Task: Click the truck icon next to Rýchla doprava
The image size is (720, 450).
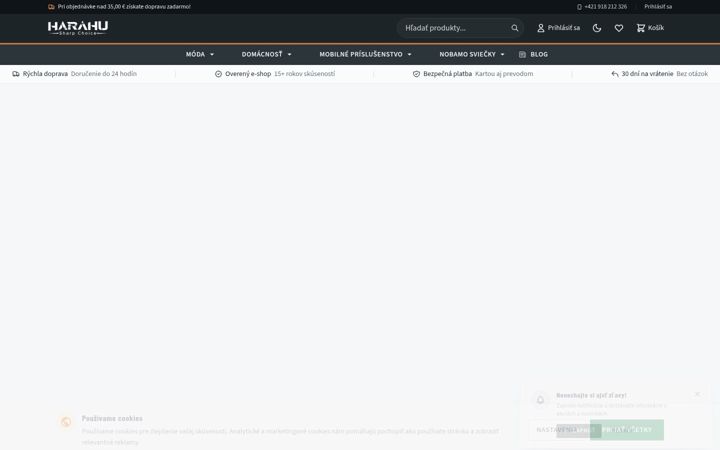Action: (16, 74)
